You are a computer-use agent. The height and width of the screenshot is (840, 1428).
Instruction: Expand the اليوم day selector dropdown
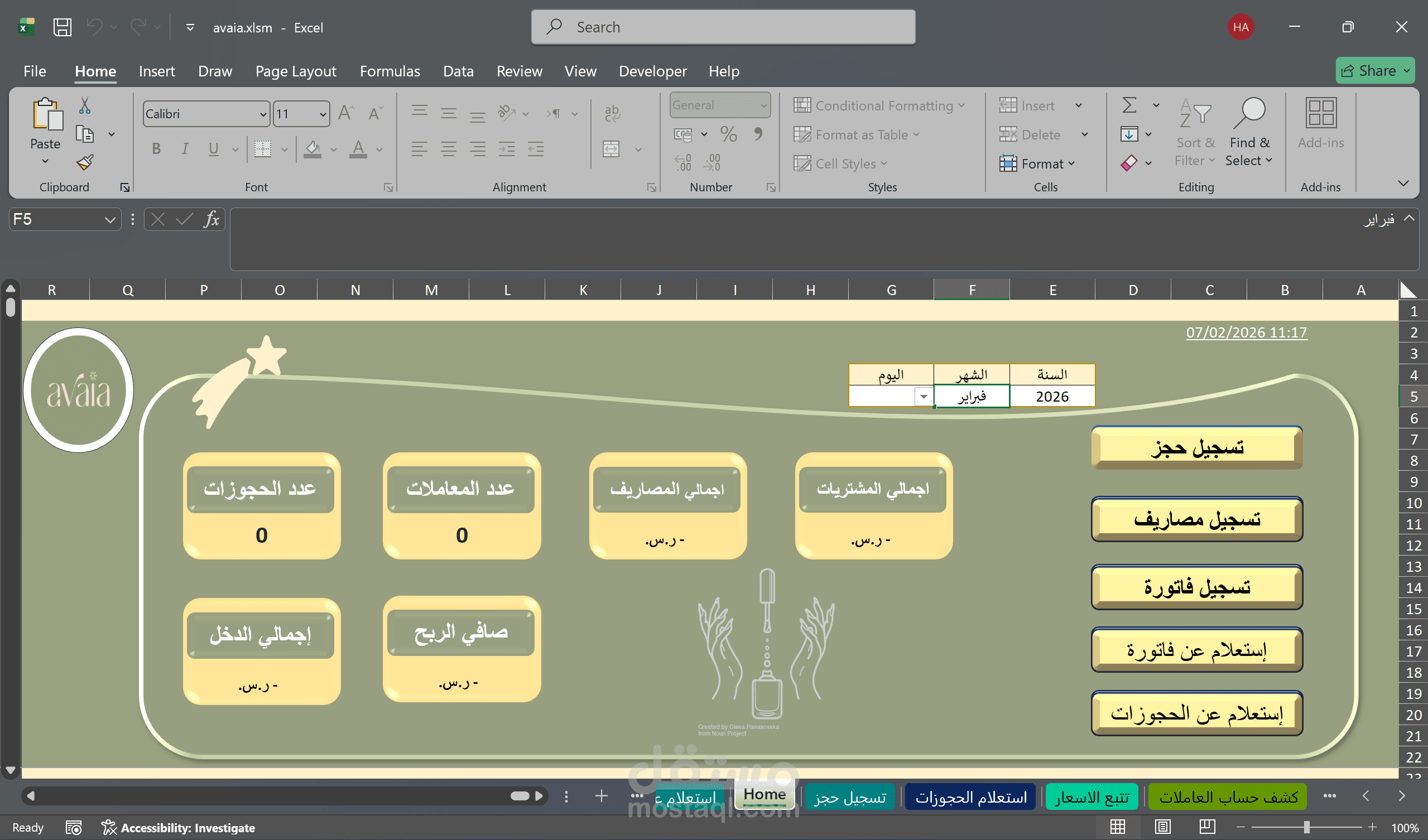tap(925, 397)
